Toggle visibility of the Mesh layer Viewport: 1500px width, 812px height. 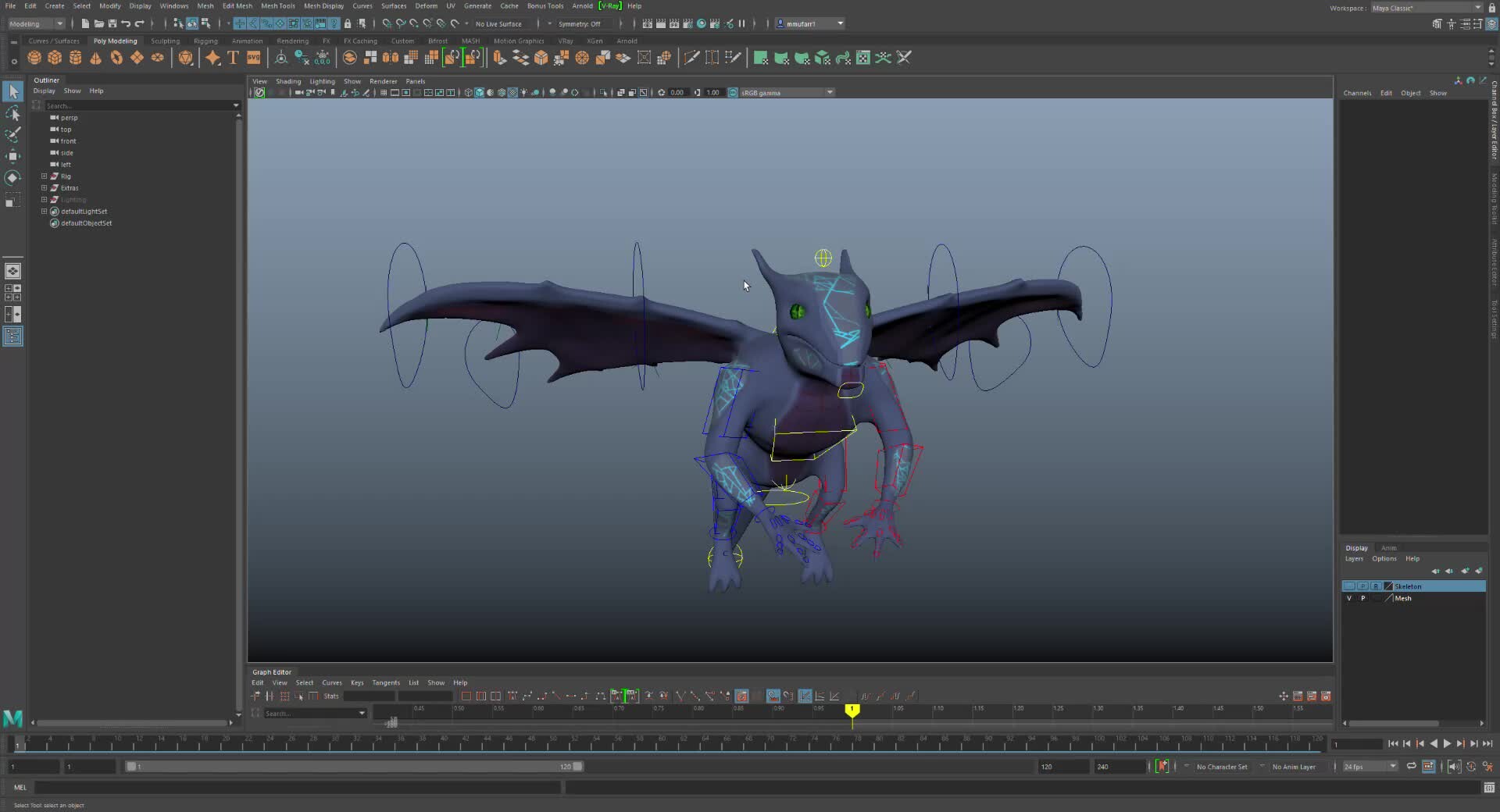(1349, 598)
